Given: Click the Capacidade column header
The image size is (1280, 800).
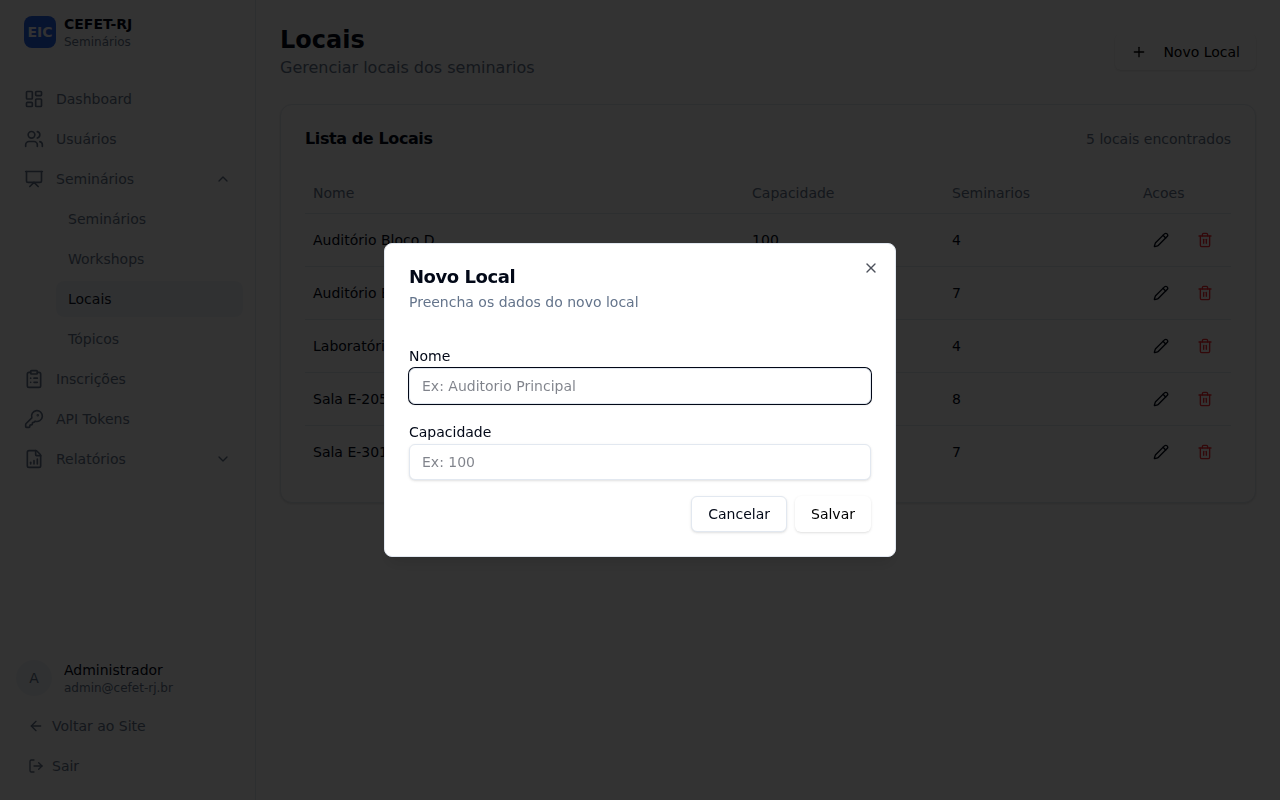Looking at the screenshot, I should [793, 193].
